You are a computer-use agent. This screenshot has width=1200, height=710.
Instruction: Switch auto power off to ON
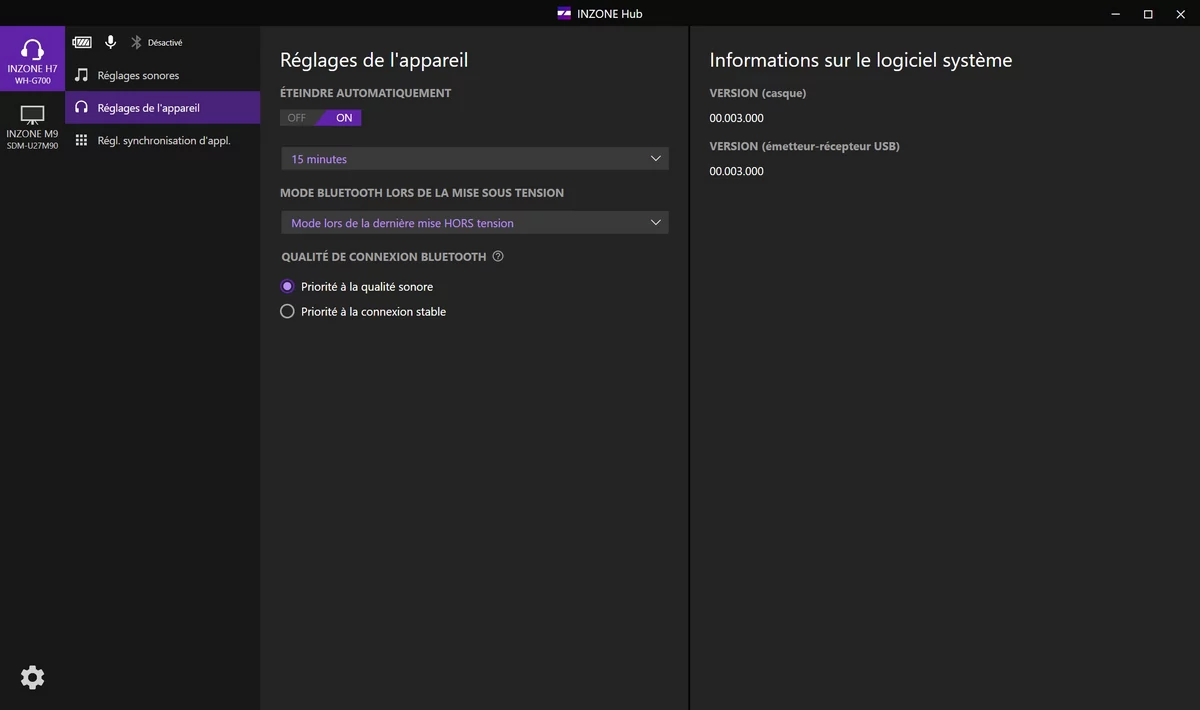coord(343,118)
